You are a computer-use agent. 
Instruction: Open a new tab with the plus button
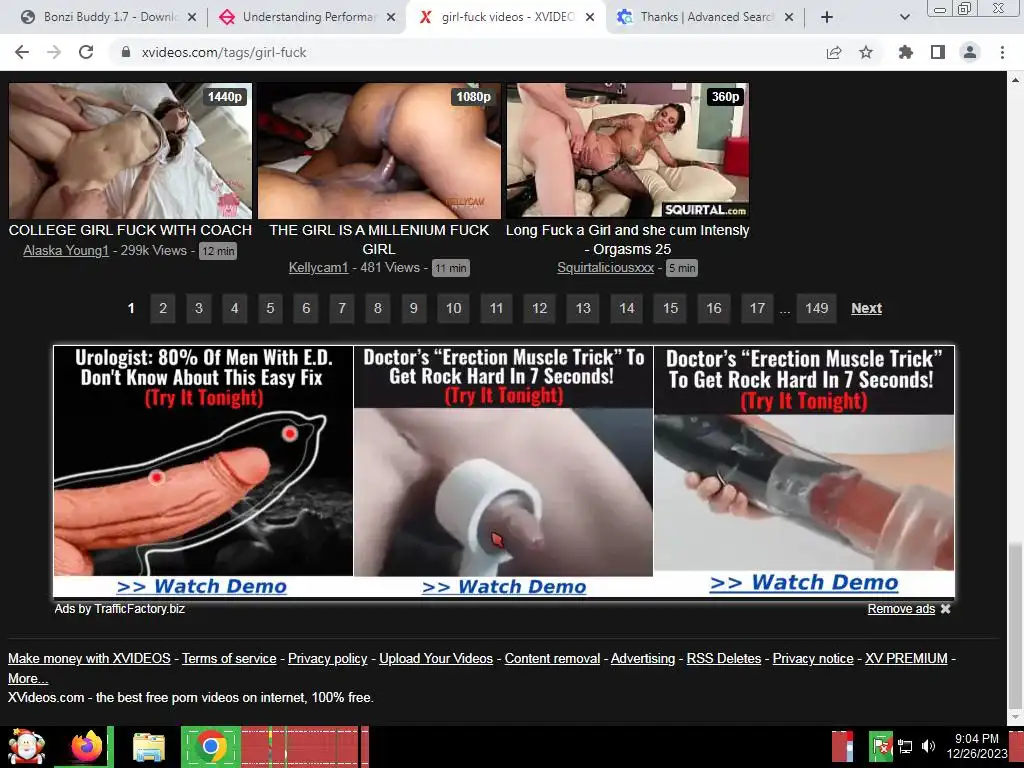coord(827,17)
